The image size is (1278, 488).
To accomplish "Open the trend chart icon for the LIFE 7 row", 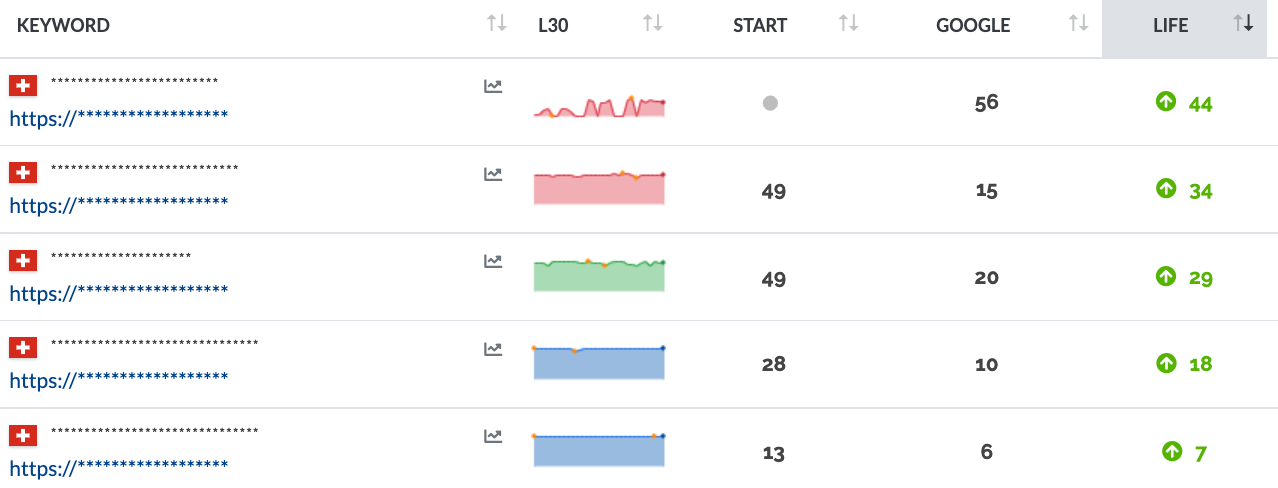I will coord(492,436).
